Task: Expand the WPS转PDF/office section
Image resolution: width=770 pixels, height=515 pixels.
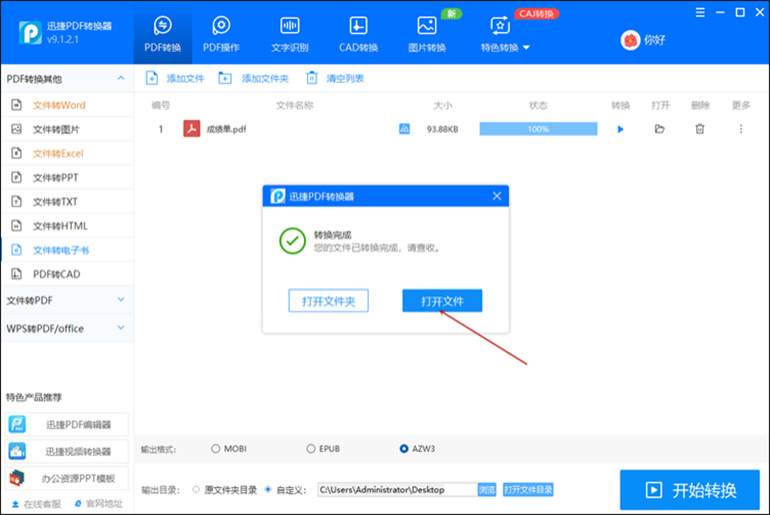Action: coord(121,328)
